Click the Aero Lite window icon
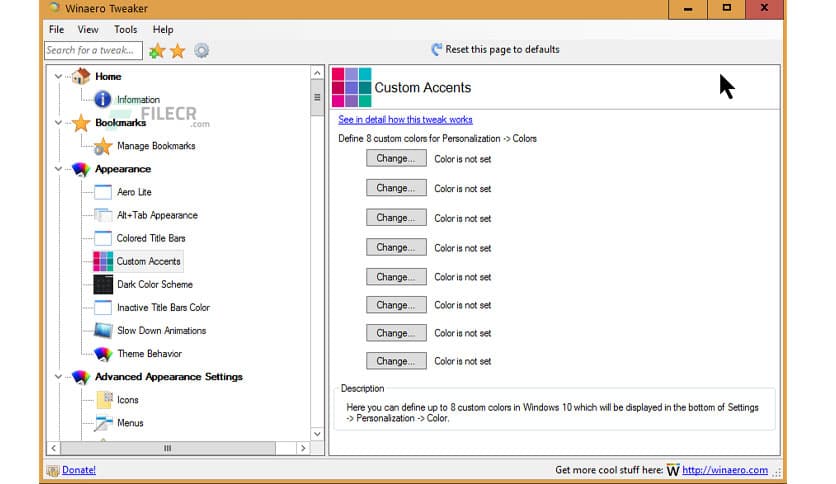Viewport: 836px width, 484px height. pos(102,192)
